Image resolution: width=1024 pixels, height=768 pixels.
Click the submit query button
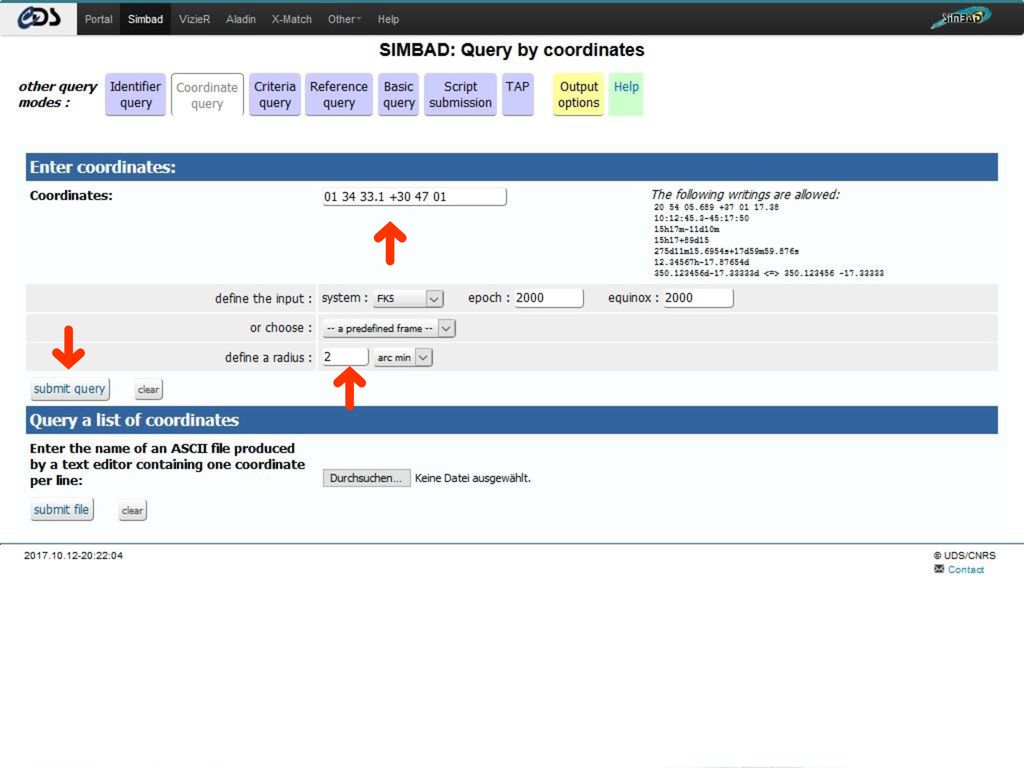pyautogui.click(x=69, y=389)
